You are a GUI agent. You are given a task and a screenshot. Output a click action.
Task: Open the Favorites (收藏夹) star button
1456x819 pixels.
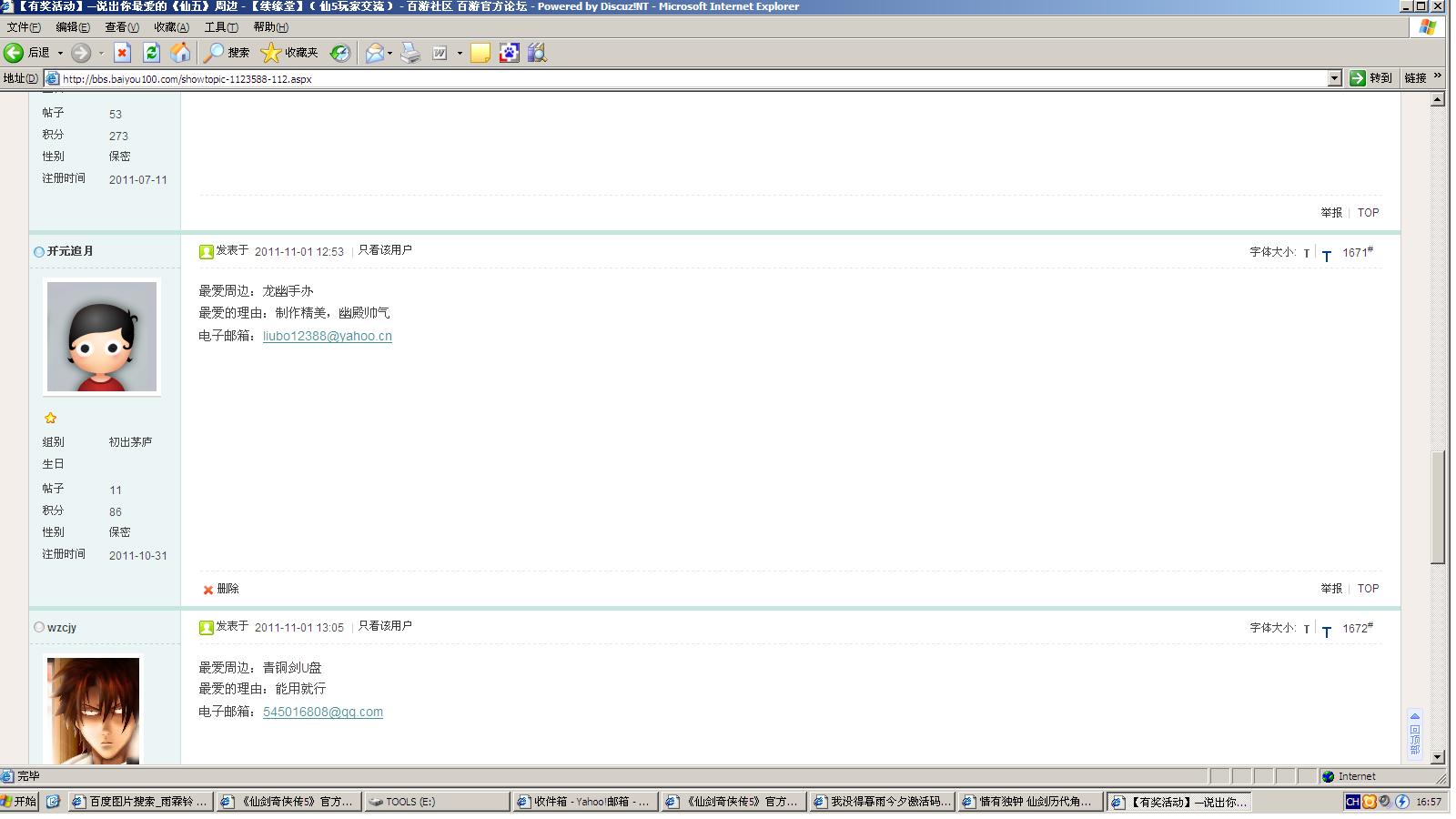coord(289,53)
